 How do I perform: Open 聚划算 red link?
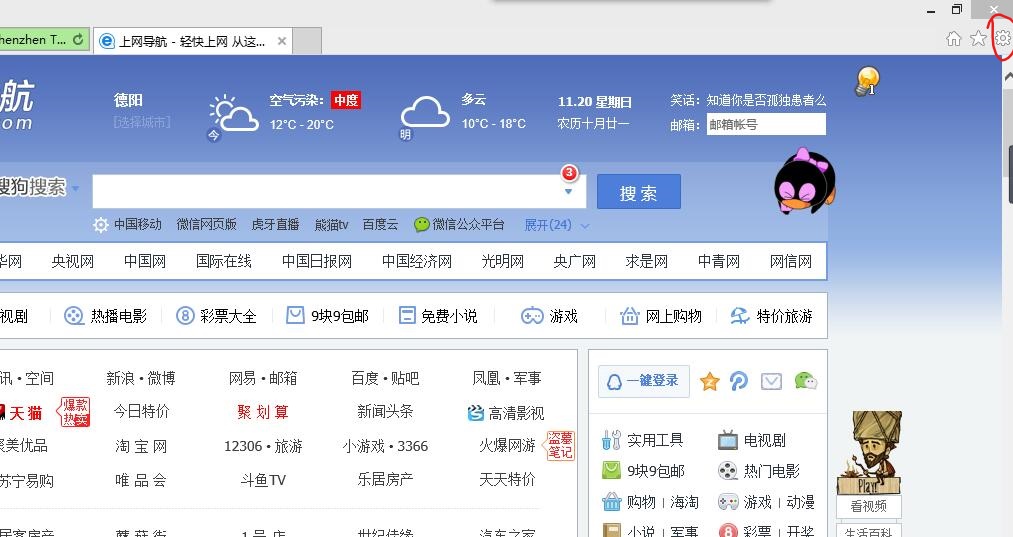[x=263, y=412]
